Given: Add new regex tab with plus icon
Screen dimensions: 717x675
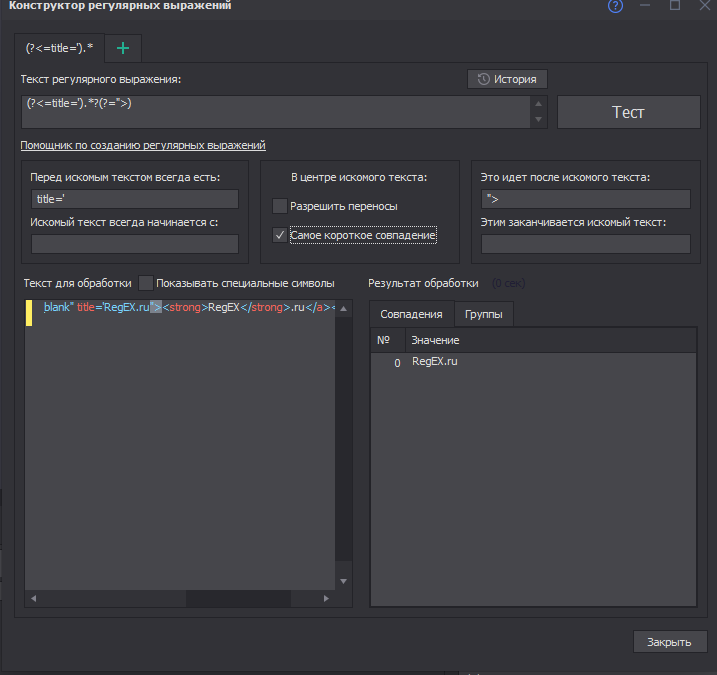Looking at the screenshot, I should tap(123, 47).
